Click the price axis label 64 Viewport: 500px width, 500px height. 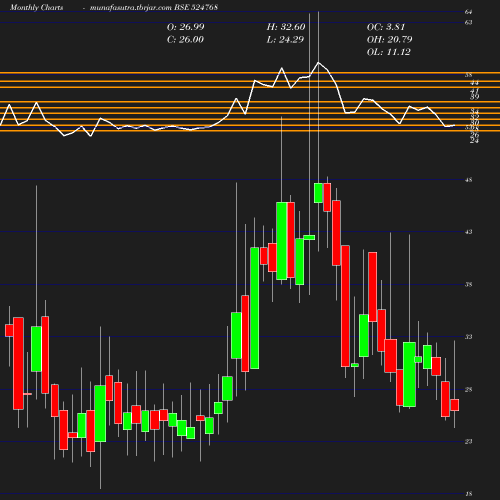(469, 12)
